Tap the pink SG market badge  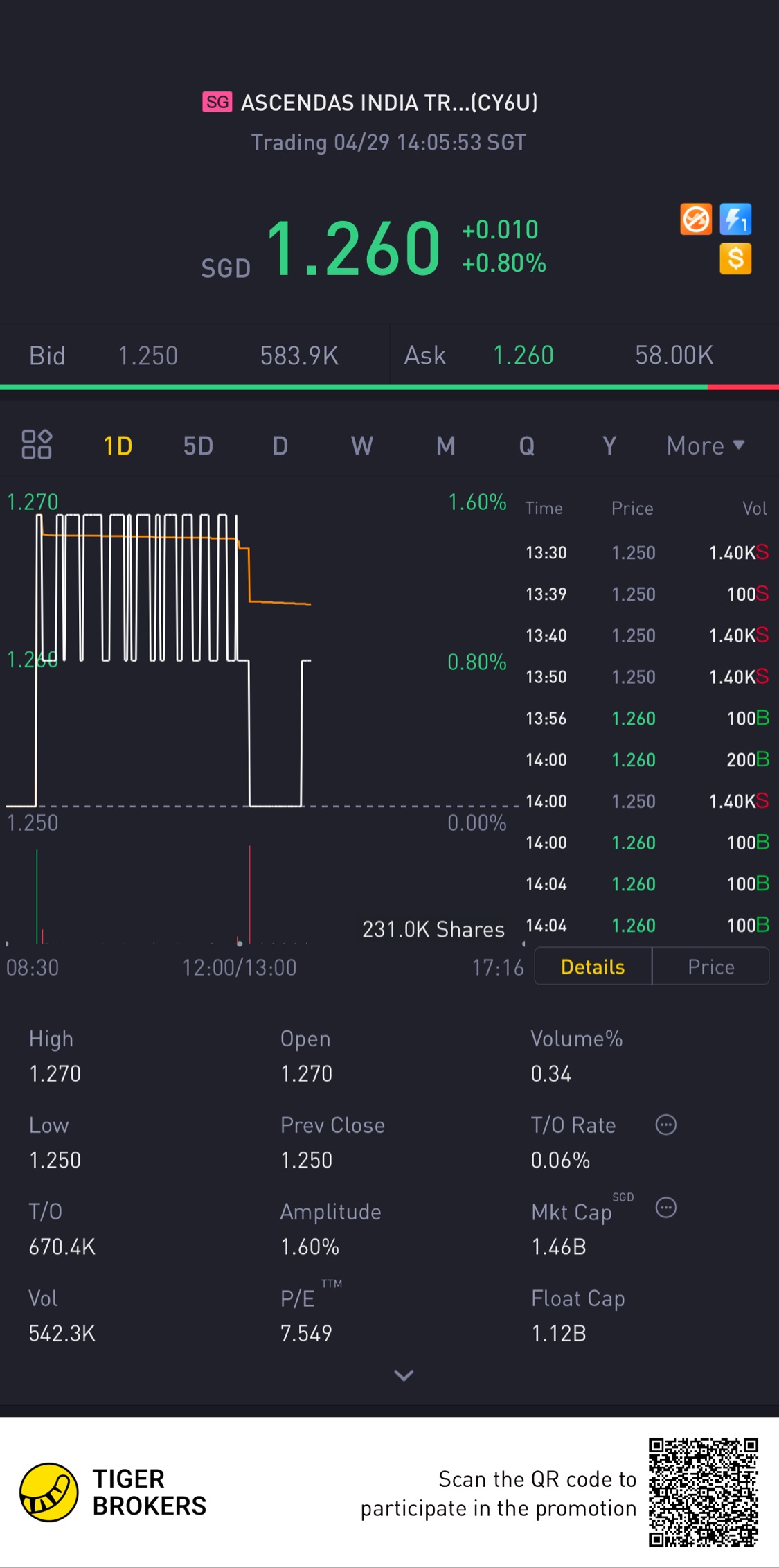(x=217, y=102)
